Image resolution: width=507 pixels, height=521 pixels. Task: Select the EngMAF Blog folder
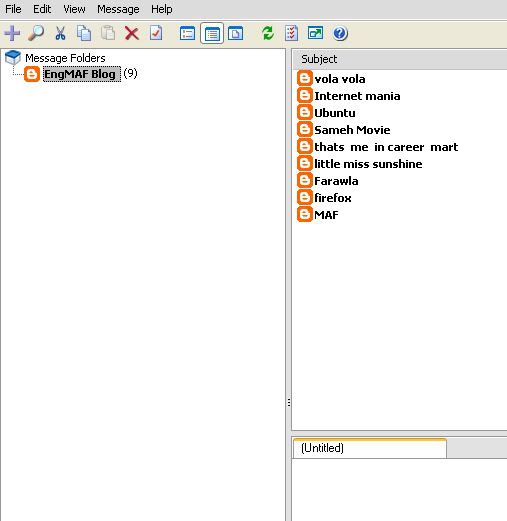click(x=81, y=74)
